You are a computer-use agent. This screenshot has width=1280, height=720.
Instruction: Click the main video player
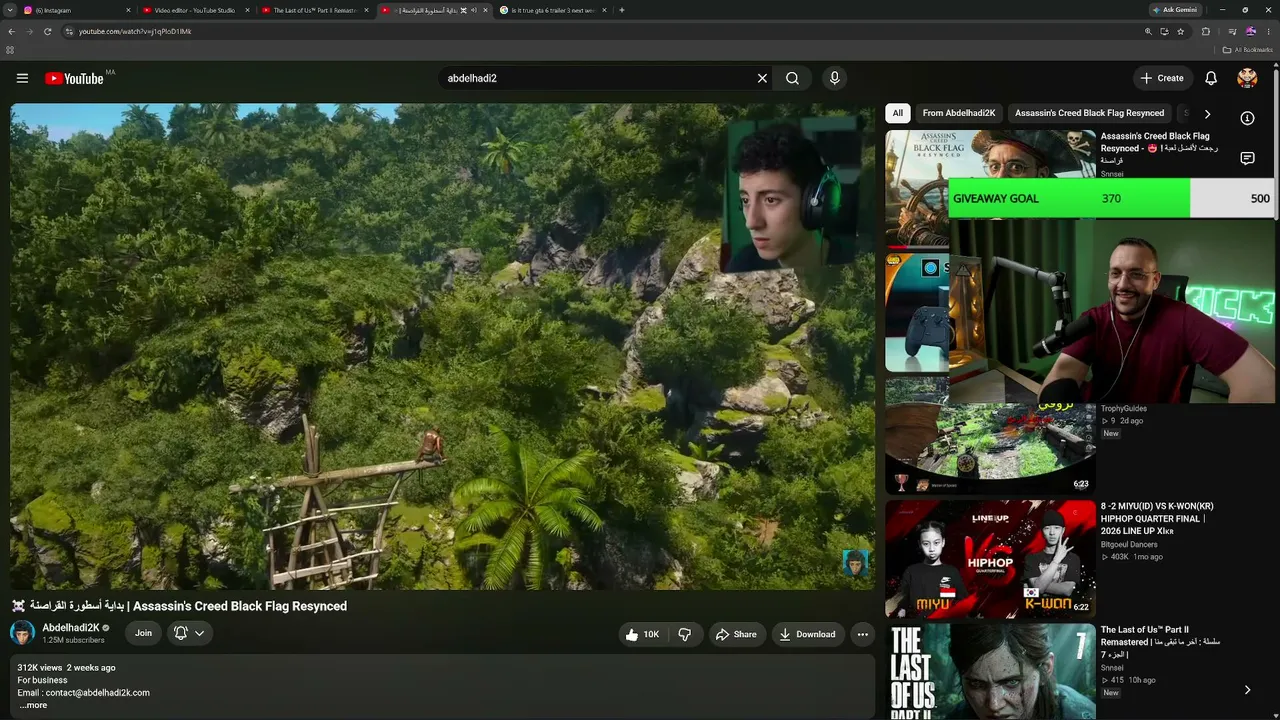443,346
